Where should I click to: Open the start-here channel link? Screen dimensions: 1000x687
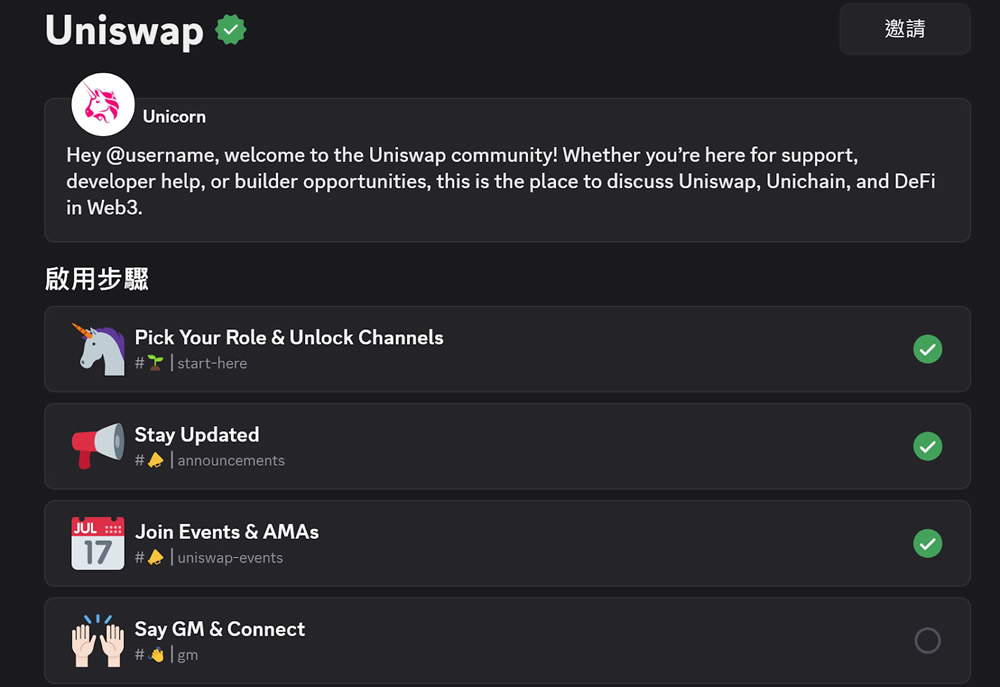tap(212, 363)
